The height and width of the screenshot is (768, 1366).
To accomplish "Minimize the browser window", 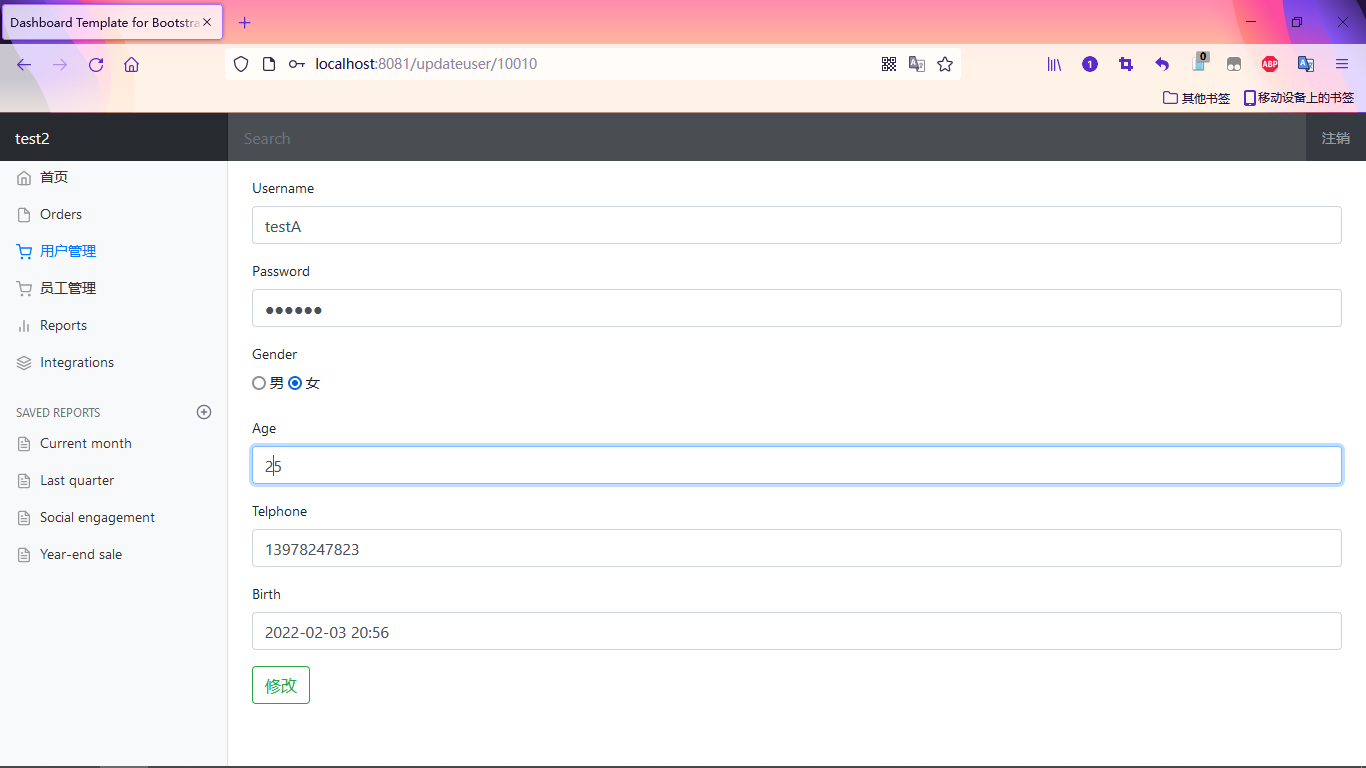I will click(1251, 22).
